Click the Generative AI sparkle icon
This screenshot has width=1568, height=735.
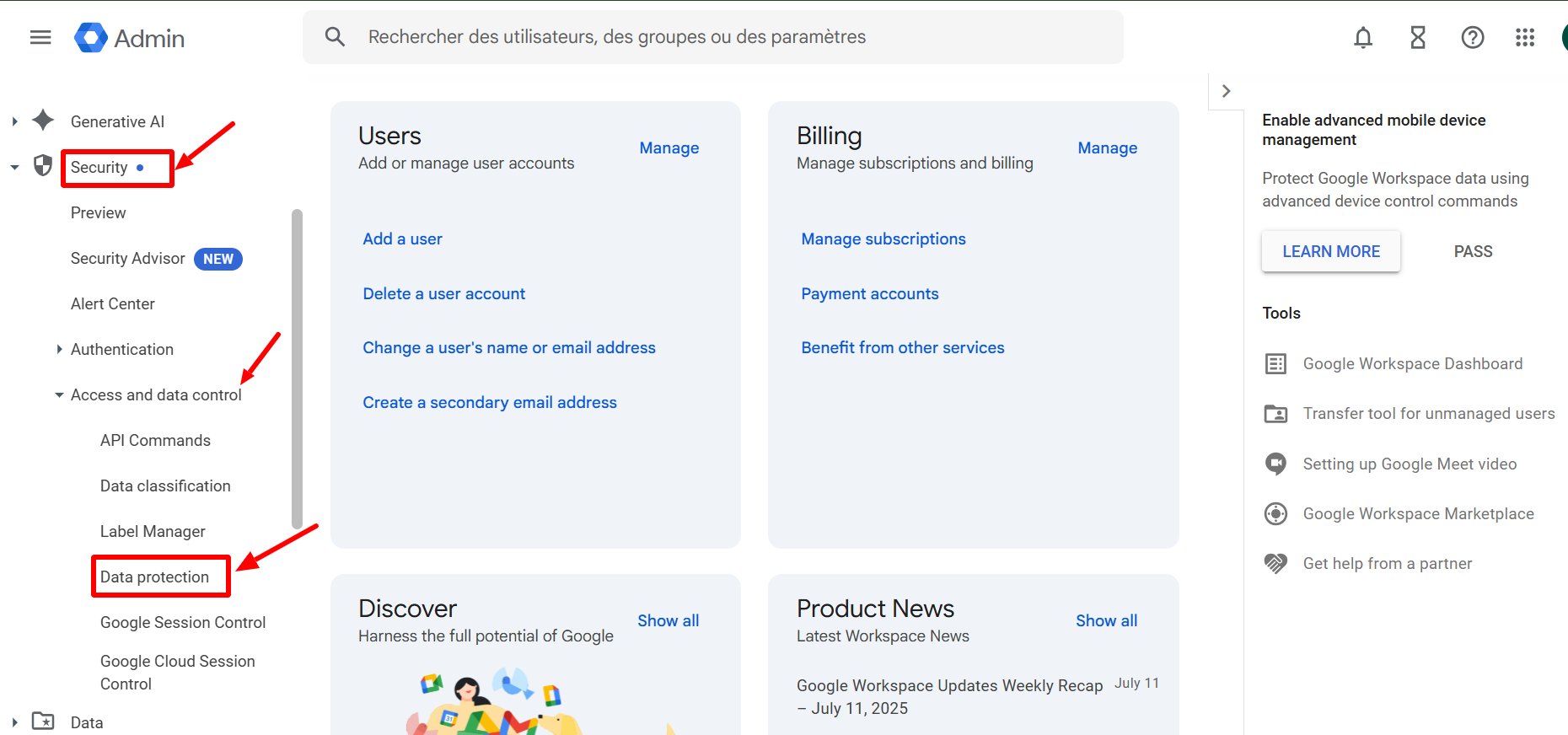43,121
